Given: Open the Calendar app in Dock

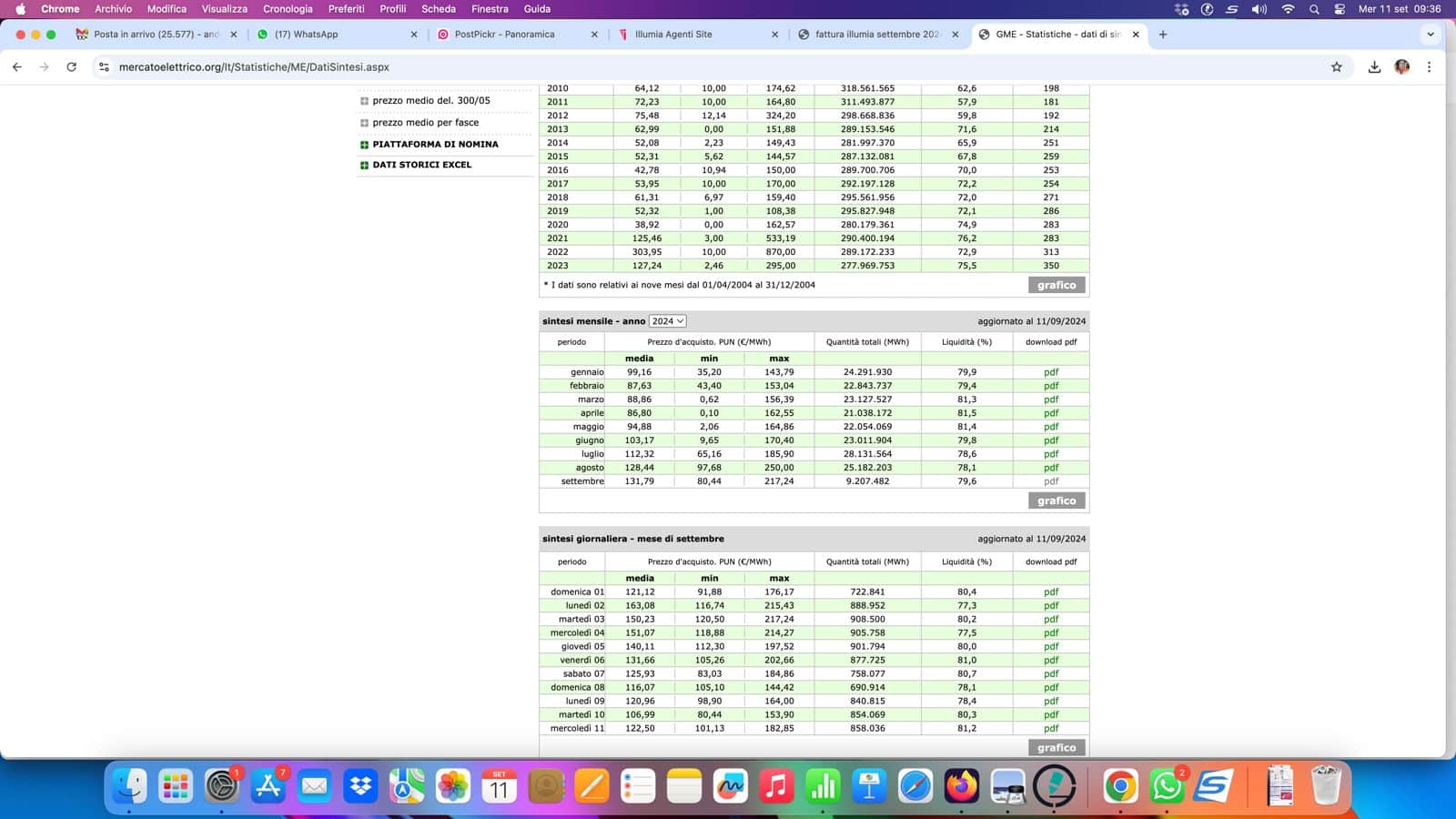Looking at the screenshot, I should click(499, 786).
